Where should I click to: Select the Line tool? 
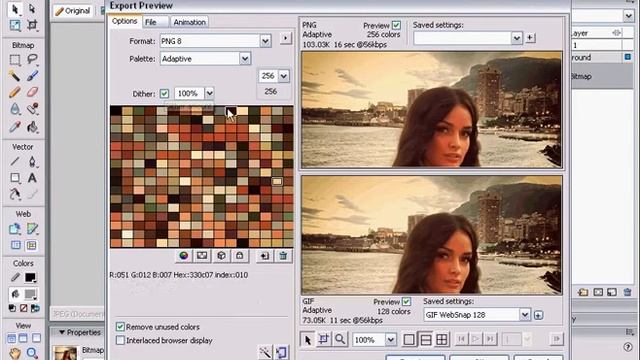coord(15,161)
